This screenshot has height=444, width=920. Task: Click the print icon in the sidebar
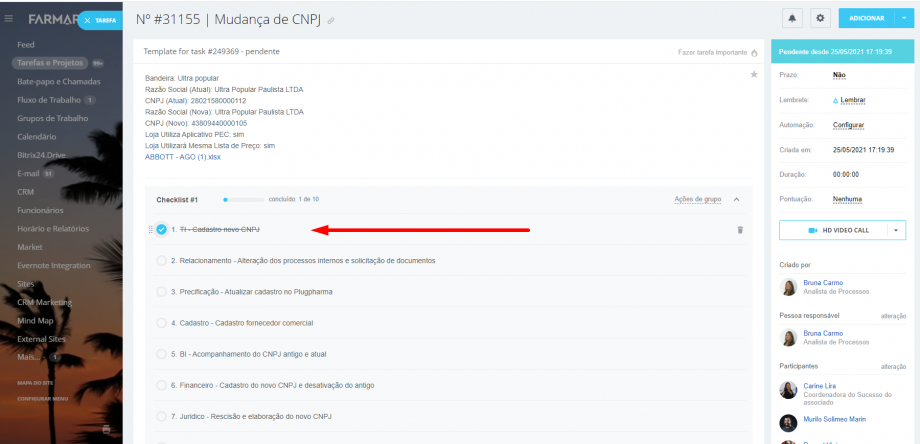[x=107, y=429]
